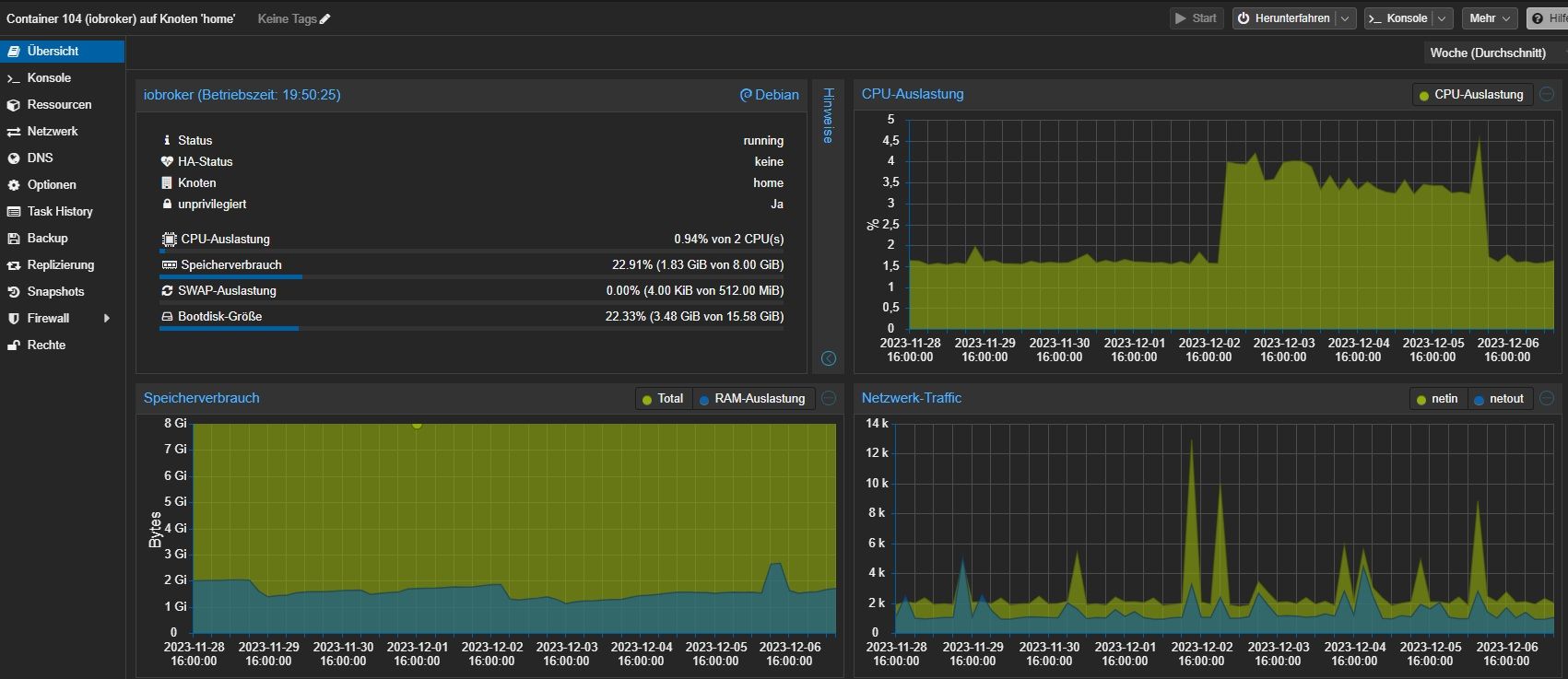
Task: Click the 'running' status value
Action: tap(763, 140)
